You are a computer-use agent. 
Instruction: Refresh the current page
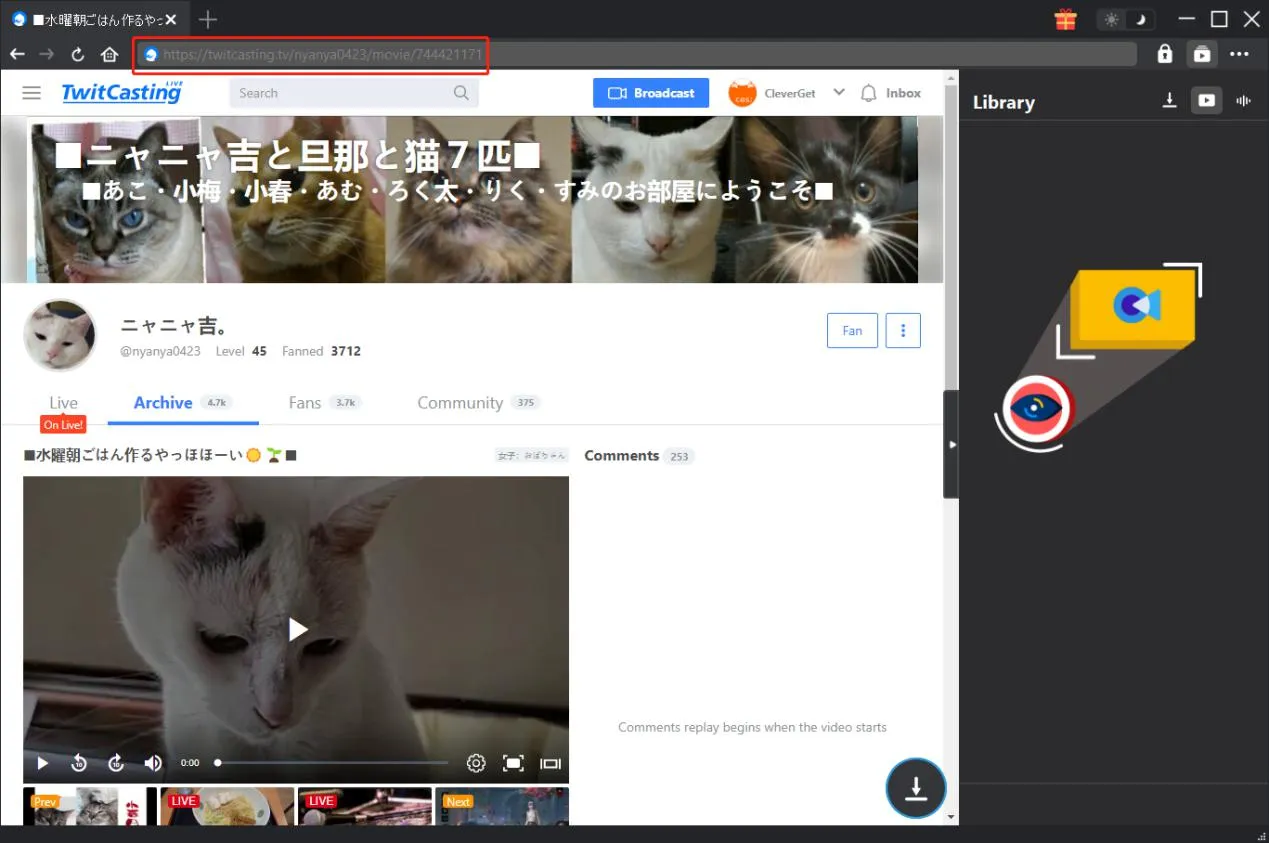click(x=78, y=54)
